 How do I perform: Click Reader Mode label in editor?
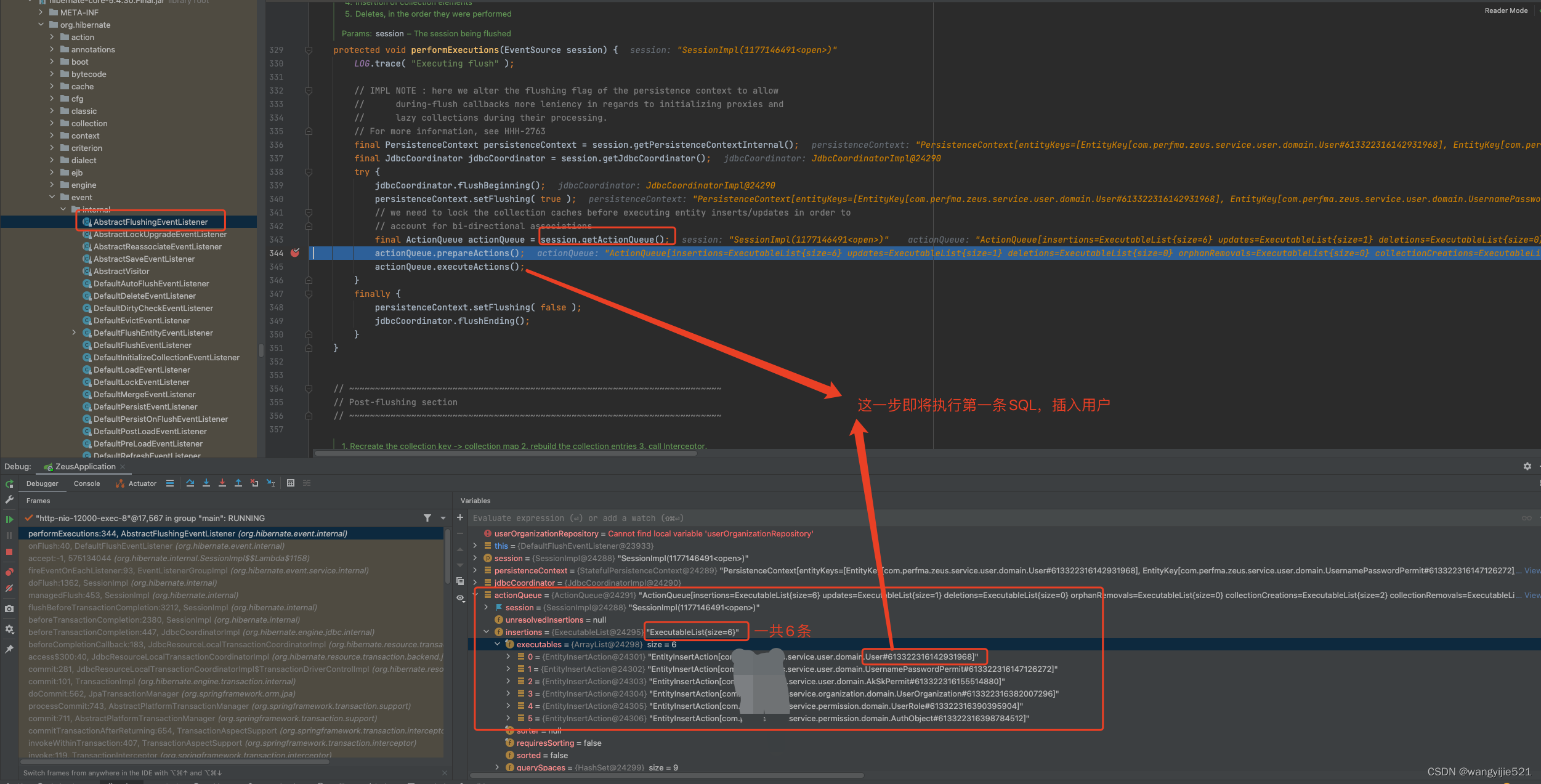point(1505,10)
